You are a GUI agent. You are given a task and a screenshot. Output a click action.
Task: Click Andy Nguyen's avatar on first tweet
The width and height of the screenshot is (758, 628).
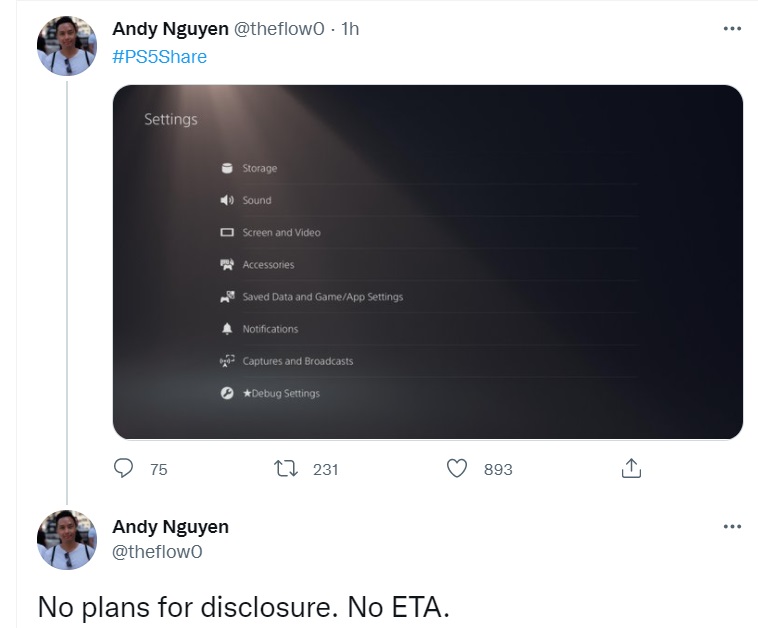point(67,46)
